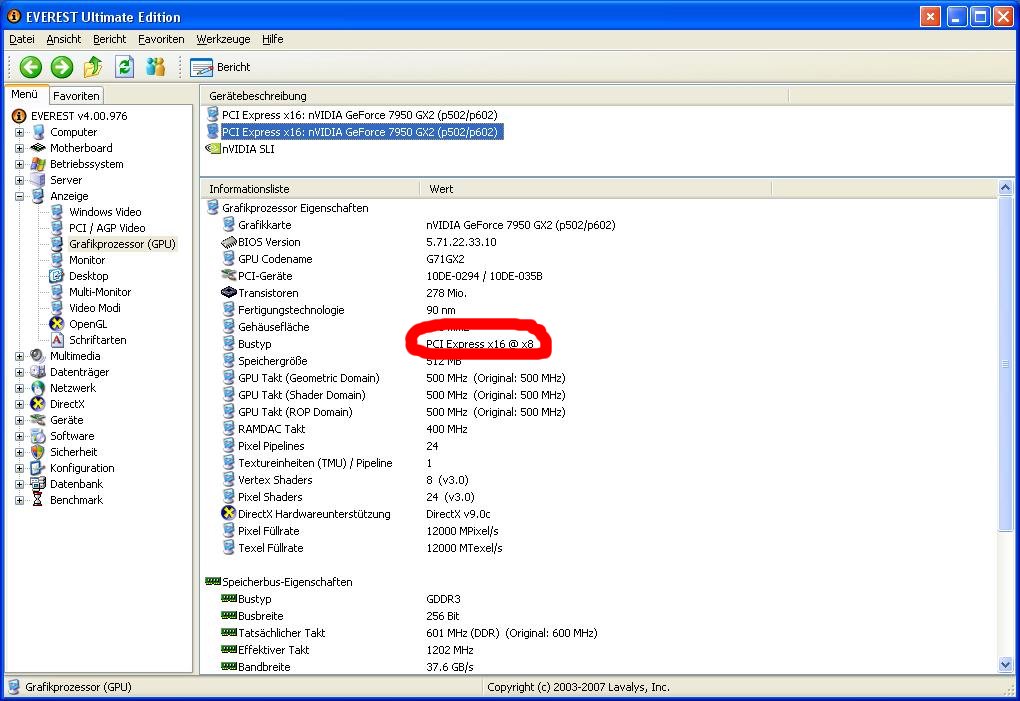This screenshot has height=701, width=1020.
Task: Expand the Betriebssystem tree node
Action: pos(20,164)
